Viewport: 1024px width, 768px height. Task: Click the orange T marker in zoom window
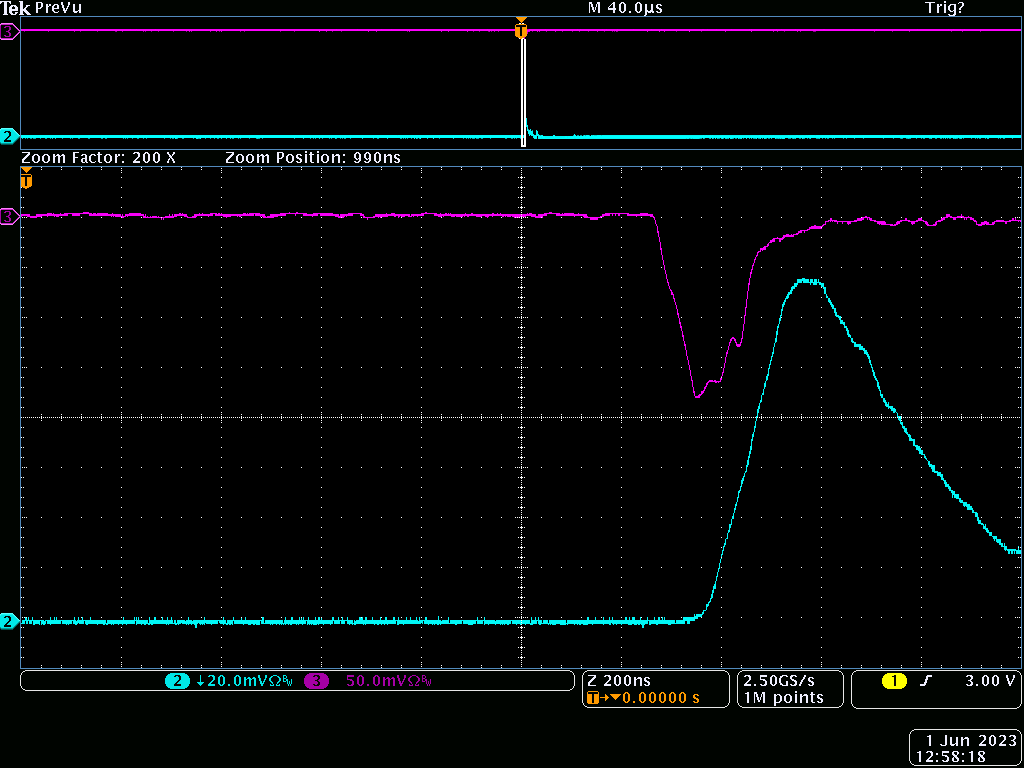tap(26, 180)
